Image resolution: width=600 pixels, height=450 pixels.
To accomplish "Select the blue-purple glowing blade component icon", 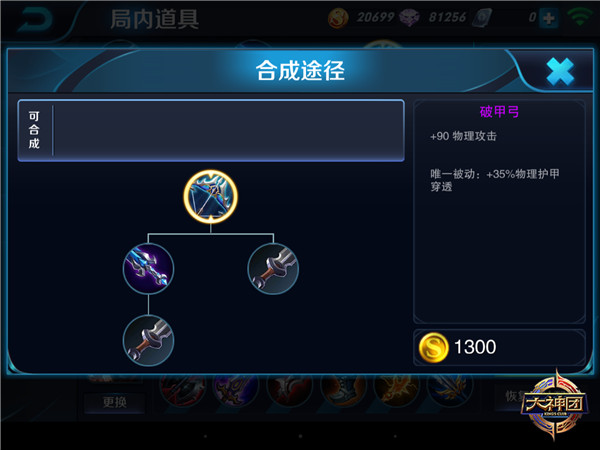I will (148, 269).
